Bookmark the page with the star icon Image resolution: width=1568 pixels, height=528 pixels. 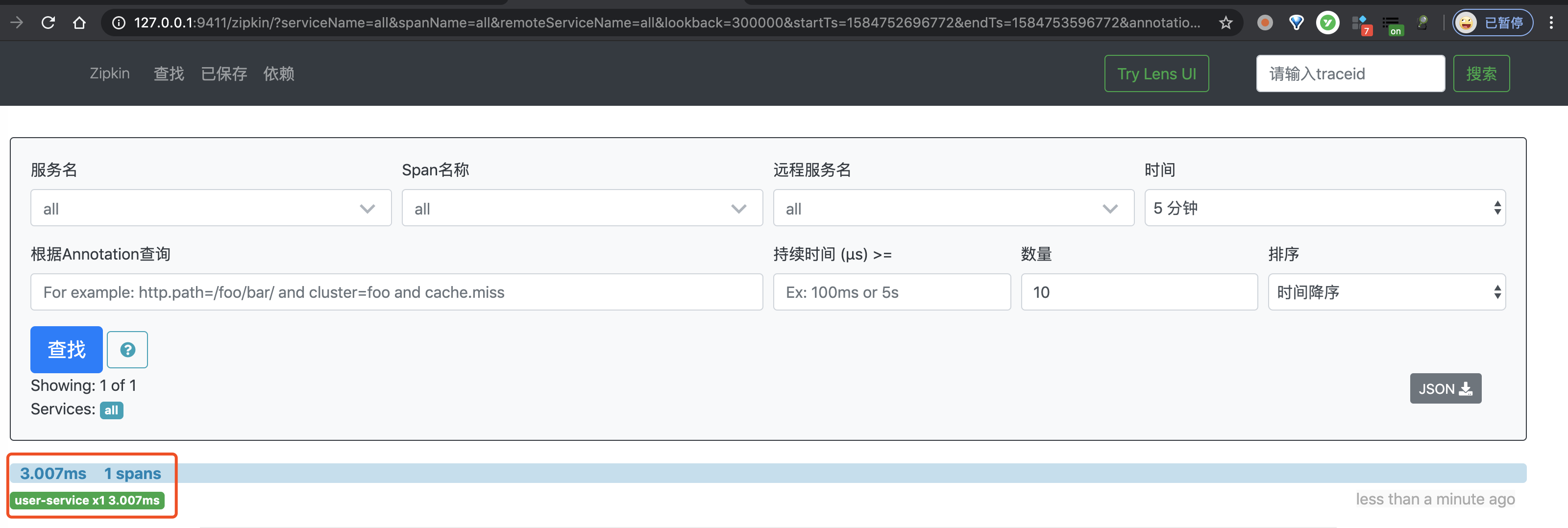[x=1226, y=23]
